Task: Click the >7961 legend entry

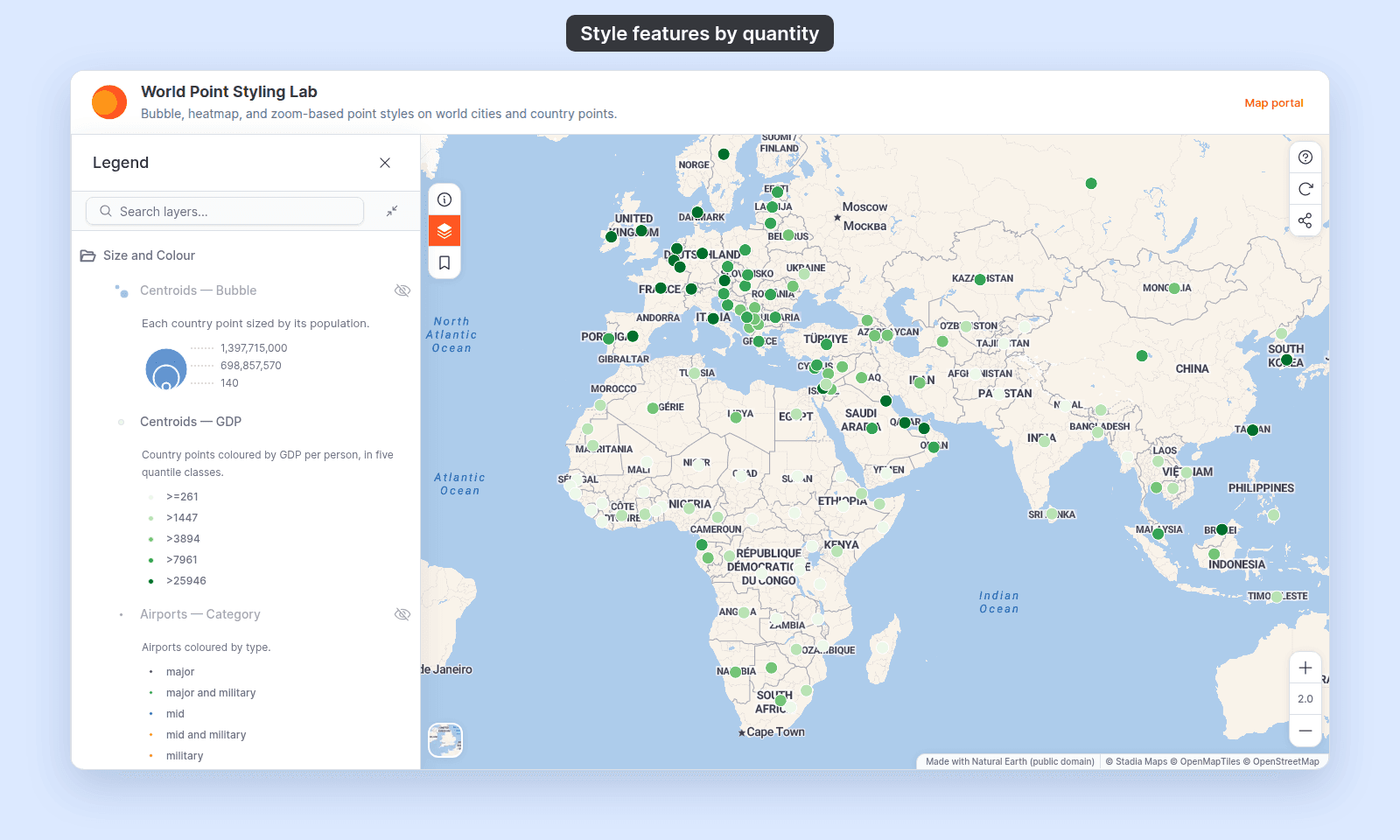Action: tap(182, 560)
